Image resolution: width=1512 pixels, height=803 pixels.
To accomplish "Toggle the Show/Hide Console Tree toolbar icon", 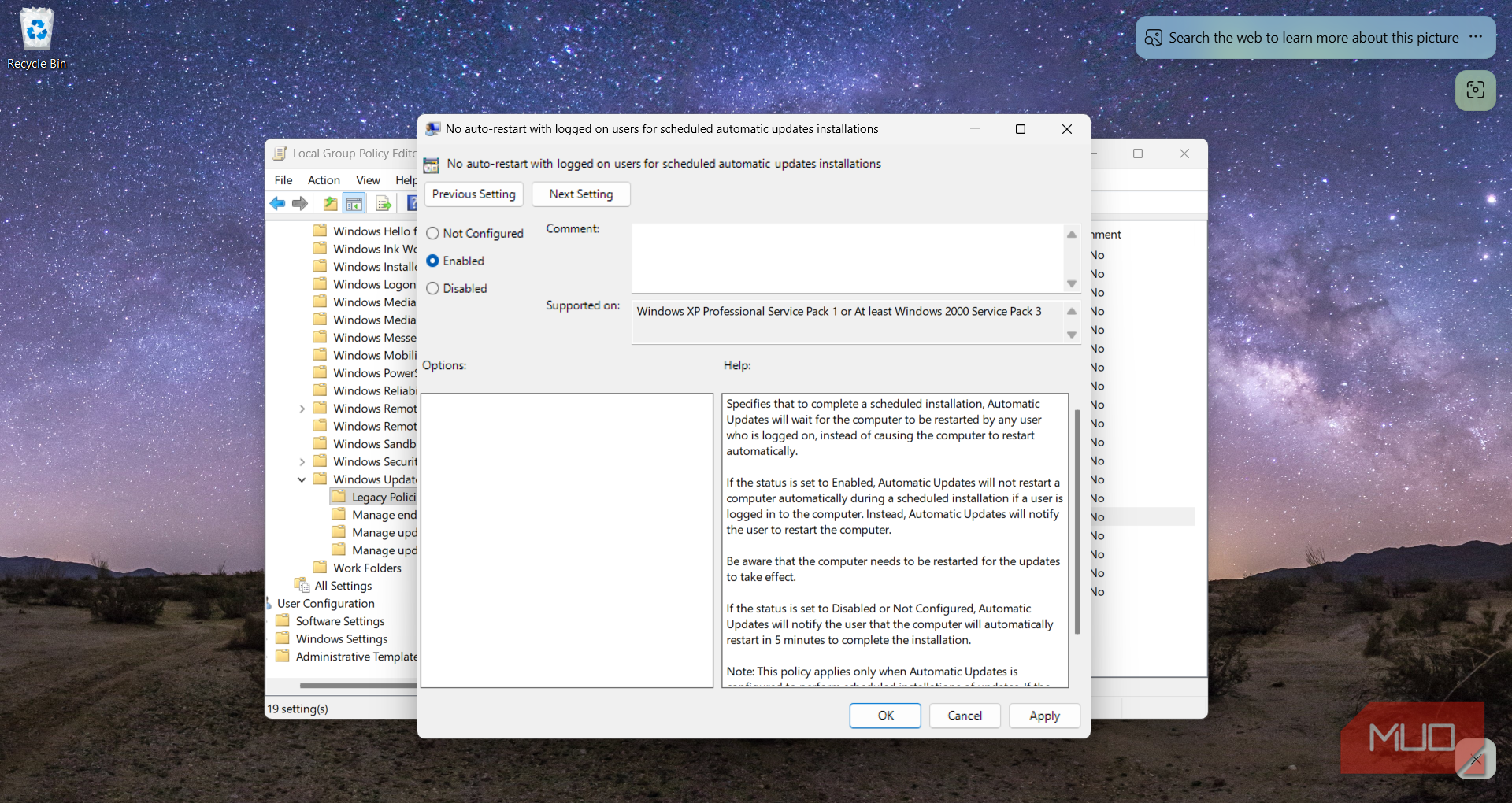I will click(x=354, y=204).
